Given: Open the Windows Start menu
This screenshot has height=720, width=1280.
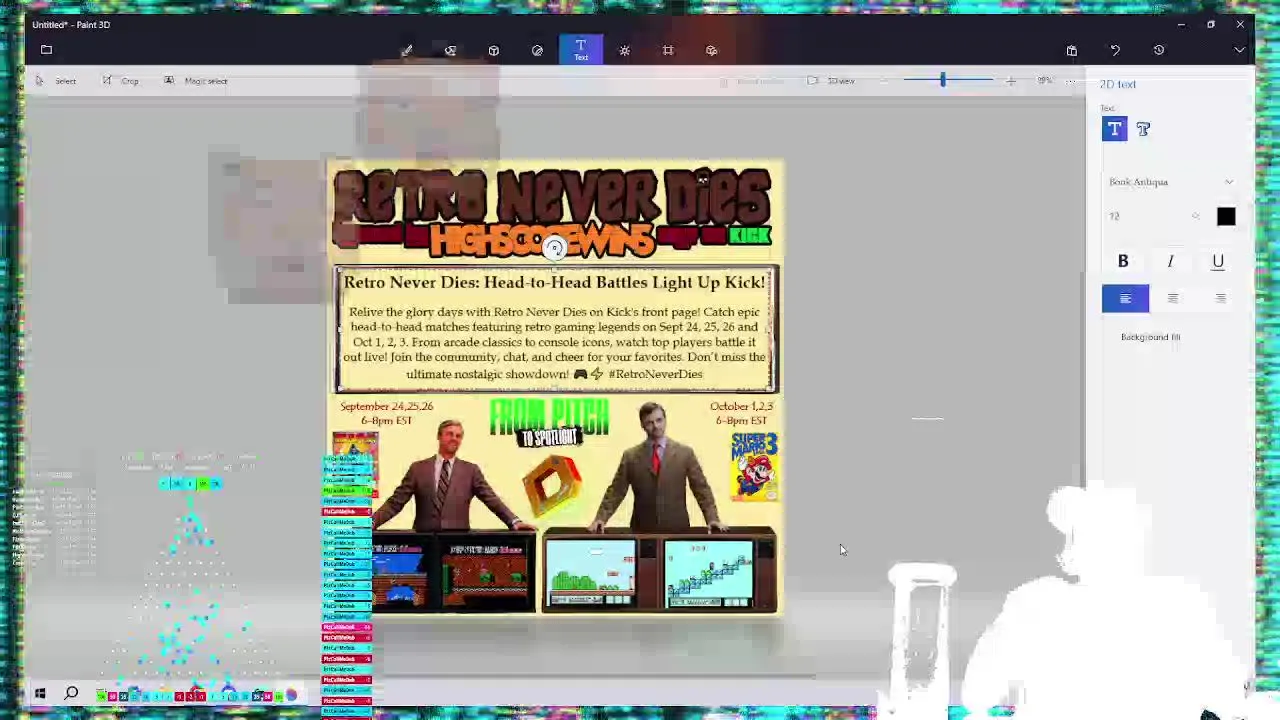Looking at the screenshot, I should 40,694.
